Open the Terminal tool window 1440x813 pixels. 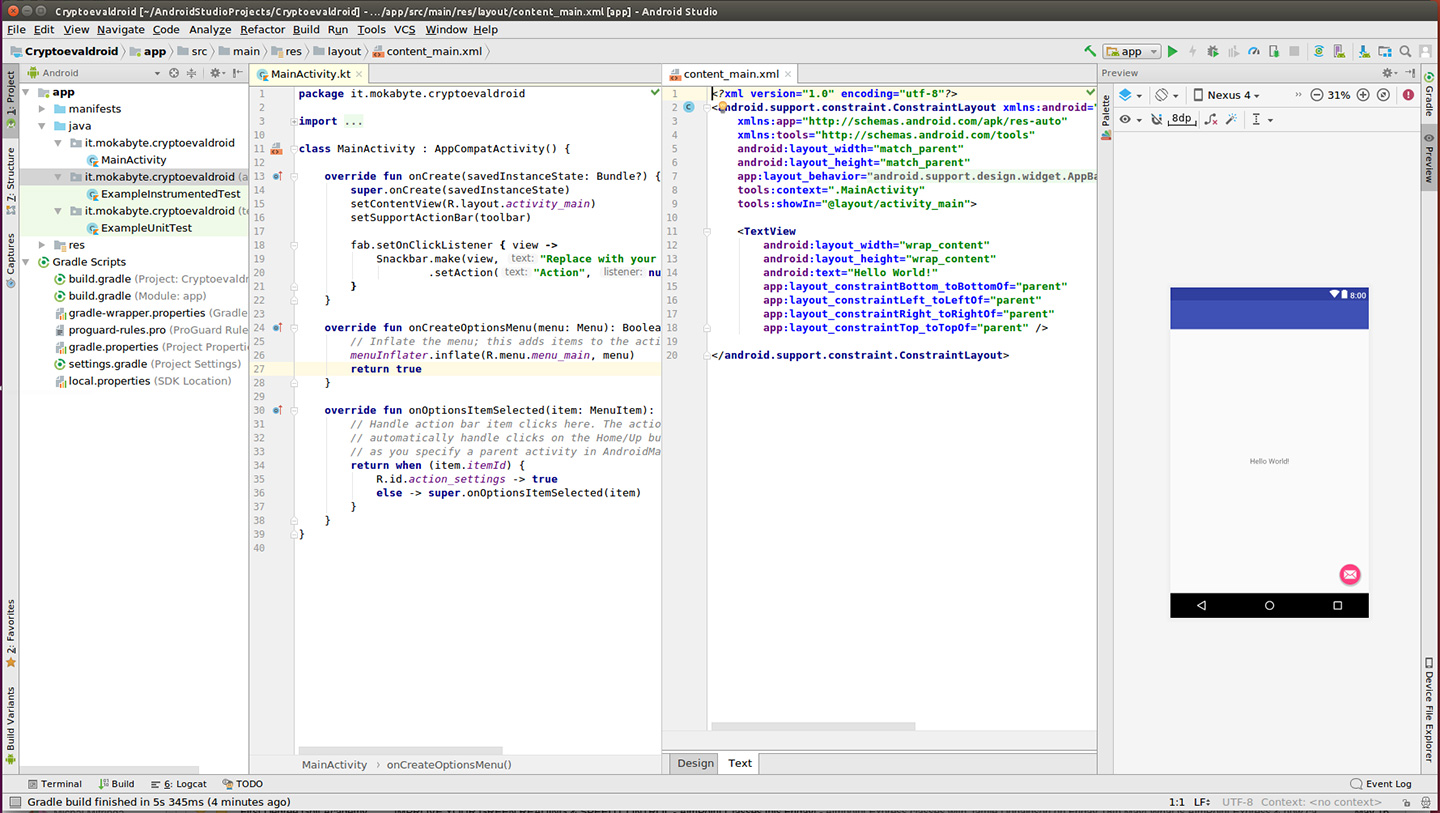pyautogui.click(x=55, y=784)
